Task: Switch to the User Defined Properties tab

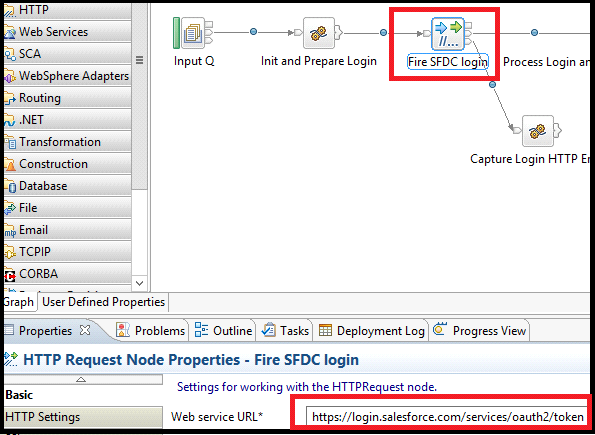Action: point(103,302)
